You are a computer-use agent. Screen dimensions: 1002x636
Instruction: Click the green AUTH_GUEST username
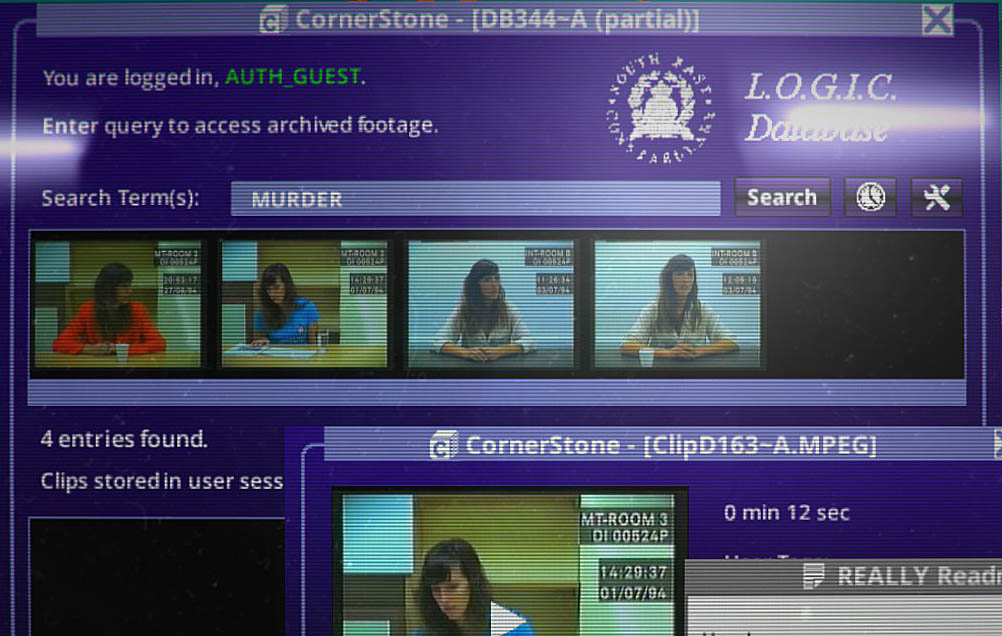tap(293, 77)
